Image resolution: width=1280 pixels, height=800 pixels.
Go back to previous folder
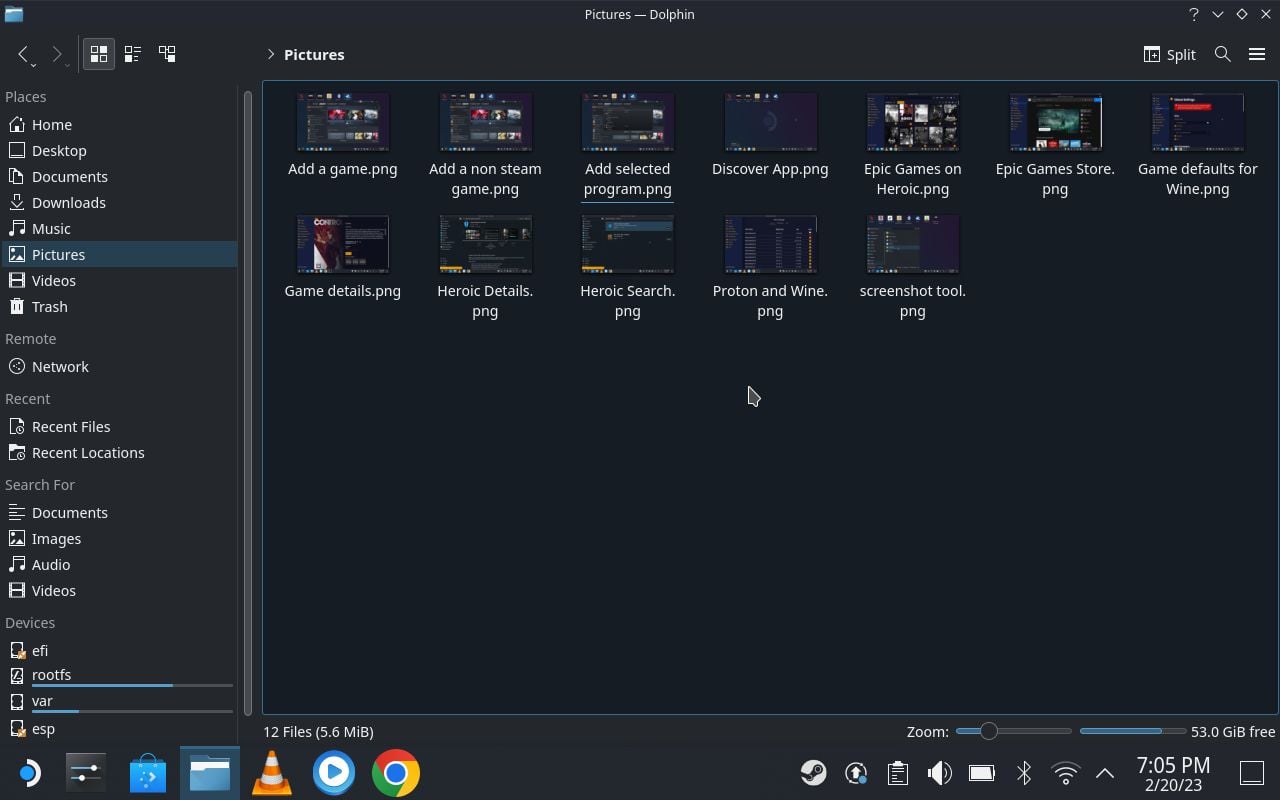click(x=24, y=54)
